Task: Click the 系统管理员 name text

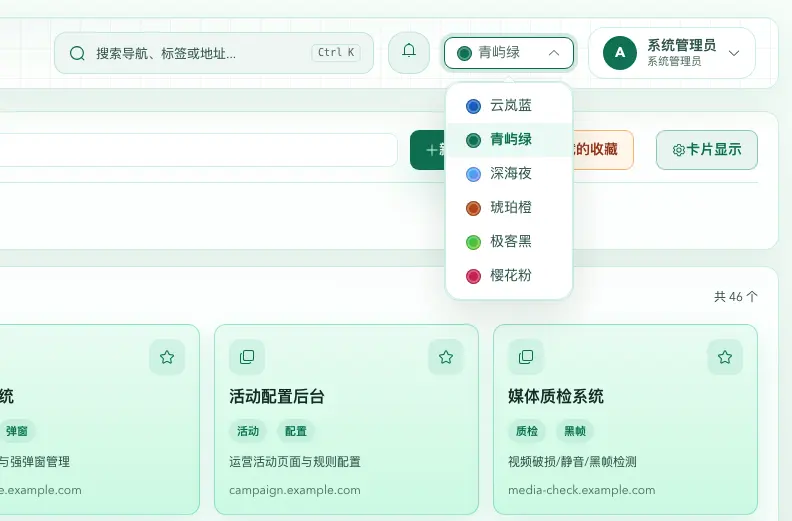Action: tap(681, 45)
